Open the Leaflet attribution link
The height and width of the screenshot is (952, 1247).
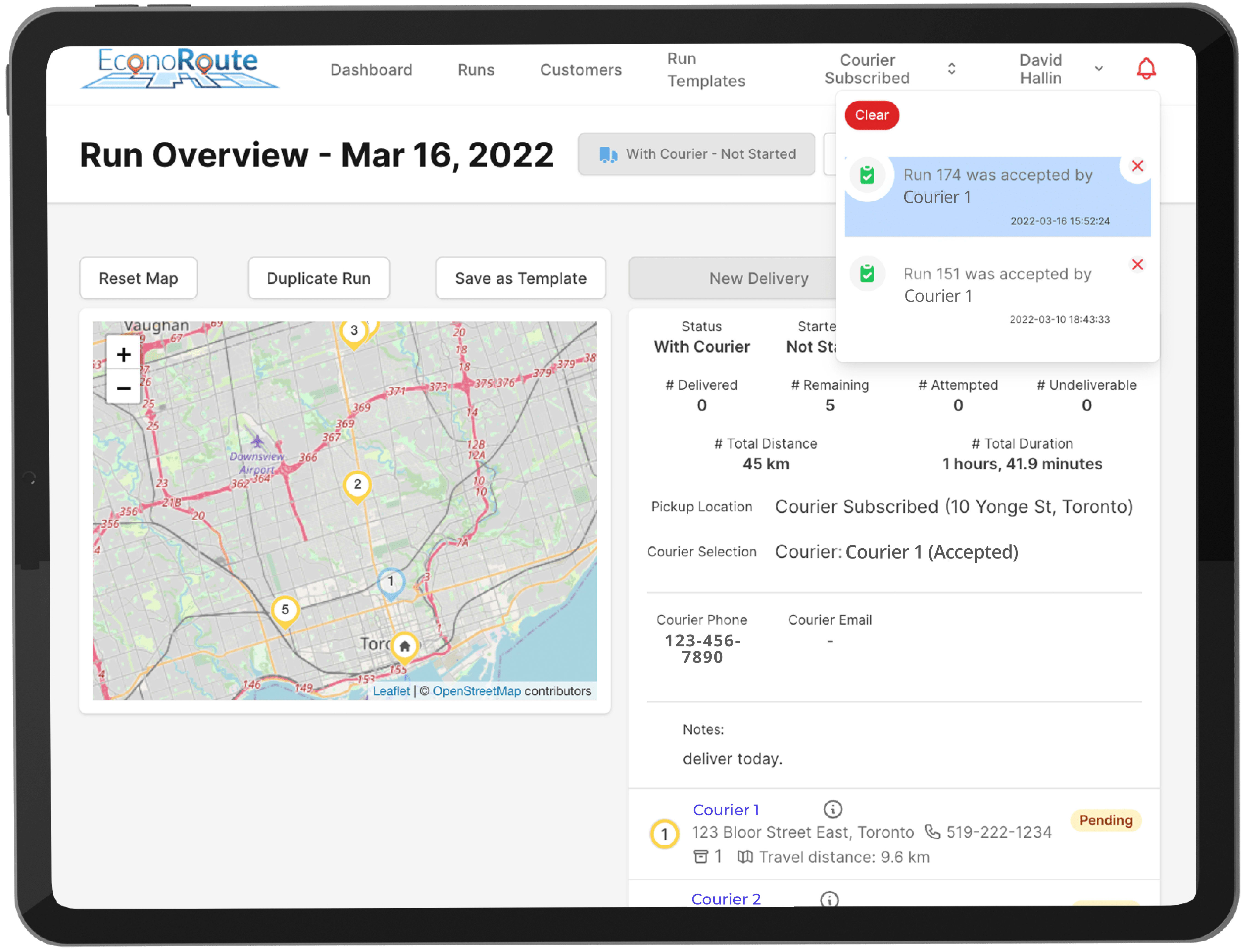click(x=391, y=691)
